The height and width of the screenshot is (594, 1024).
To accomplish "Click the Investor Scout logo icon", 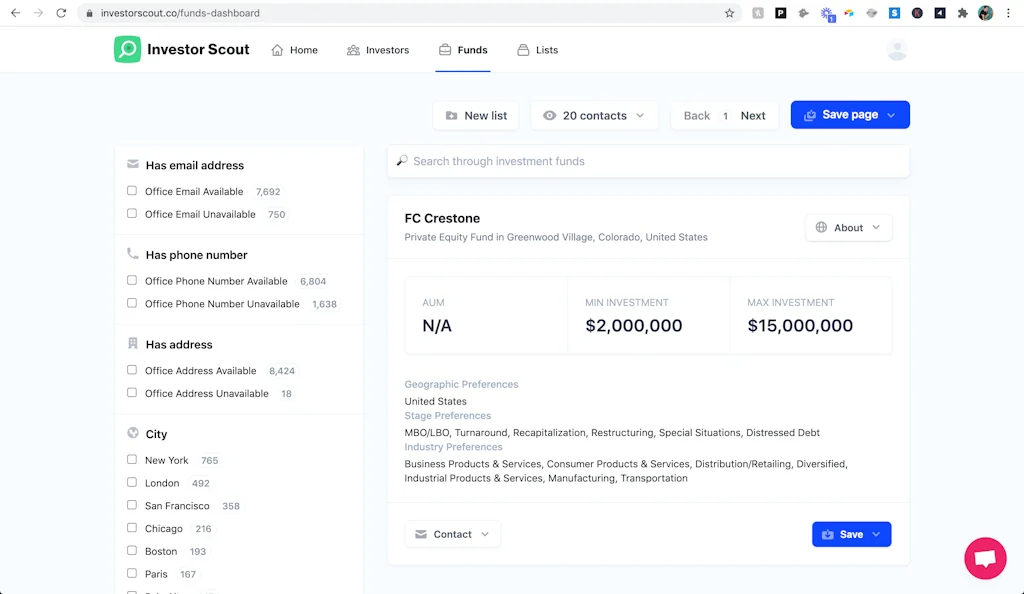I will 126,49.
